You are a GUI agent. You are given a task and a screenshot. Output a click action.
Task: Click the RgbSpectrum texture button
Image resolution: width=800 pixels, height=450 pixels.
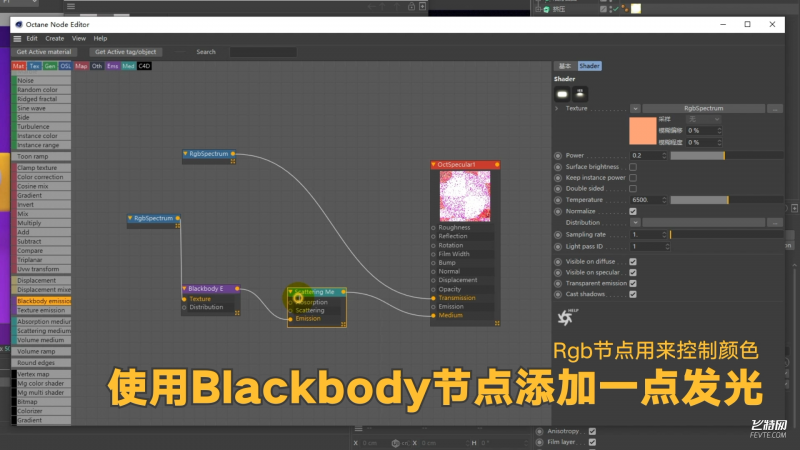tap(704, 109)
